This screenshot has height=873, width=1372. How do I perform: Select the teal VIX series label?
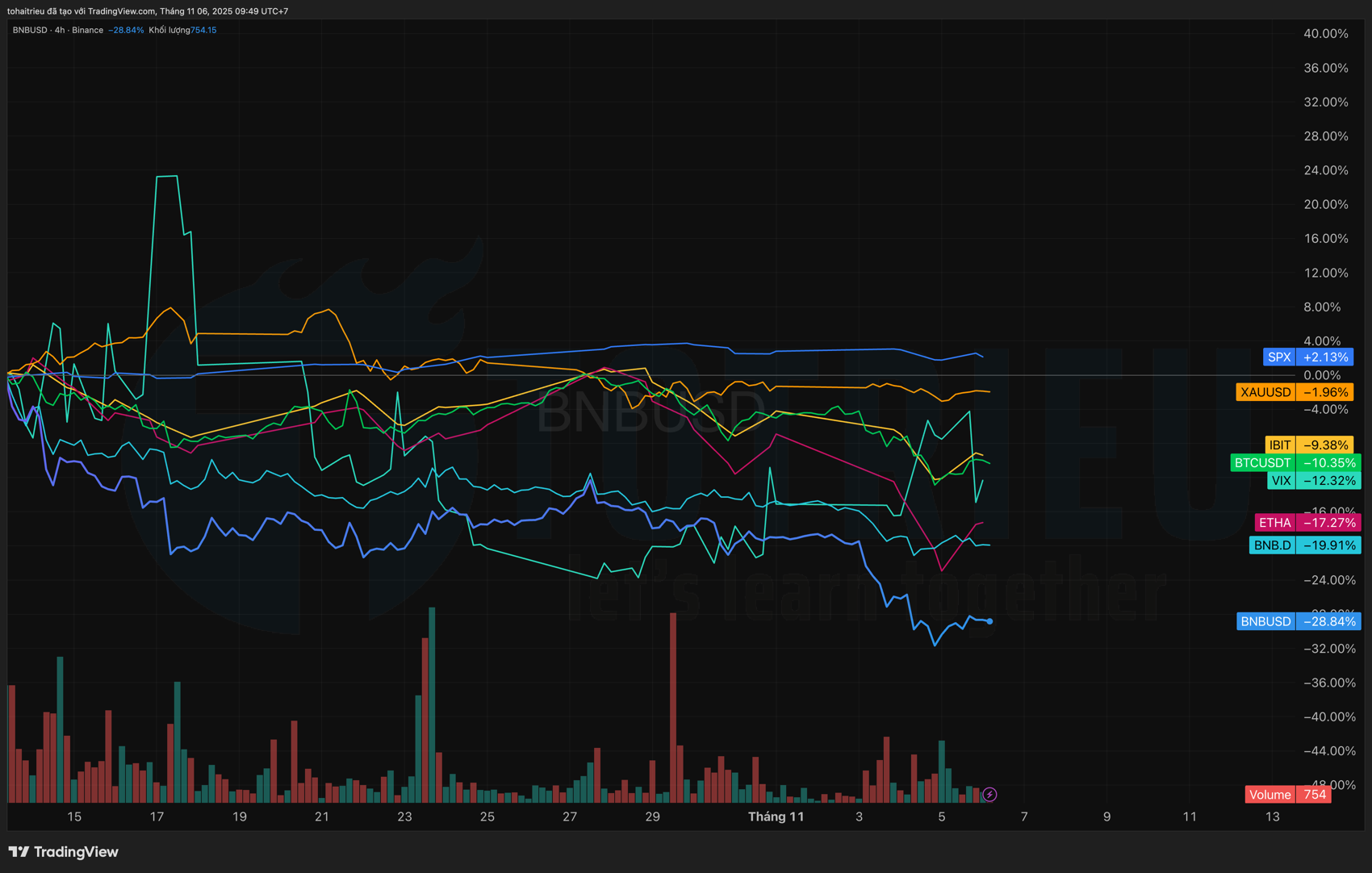tap(1281, 481)
